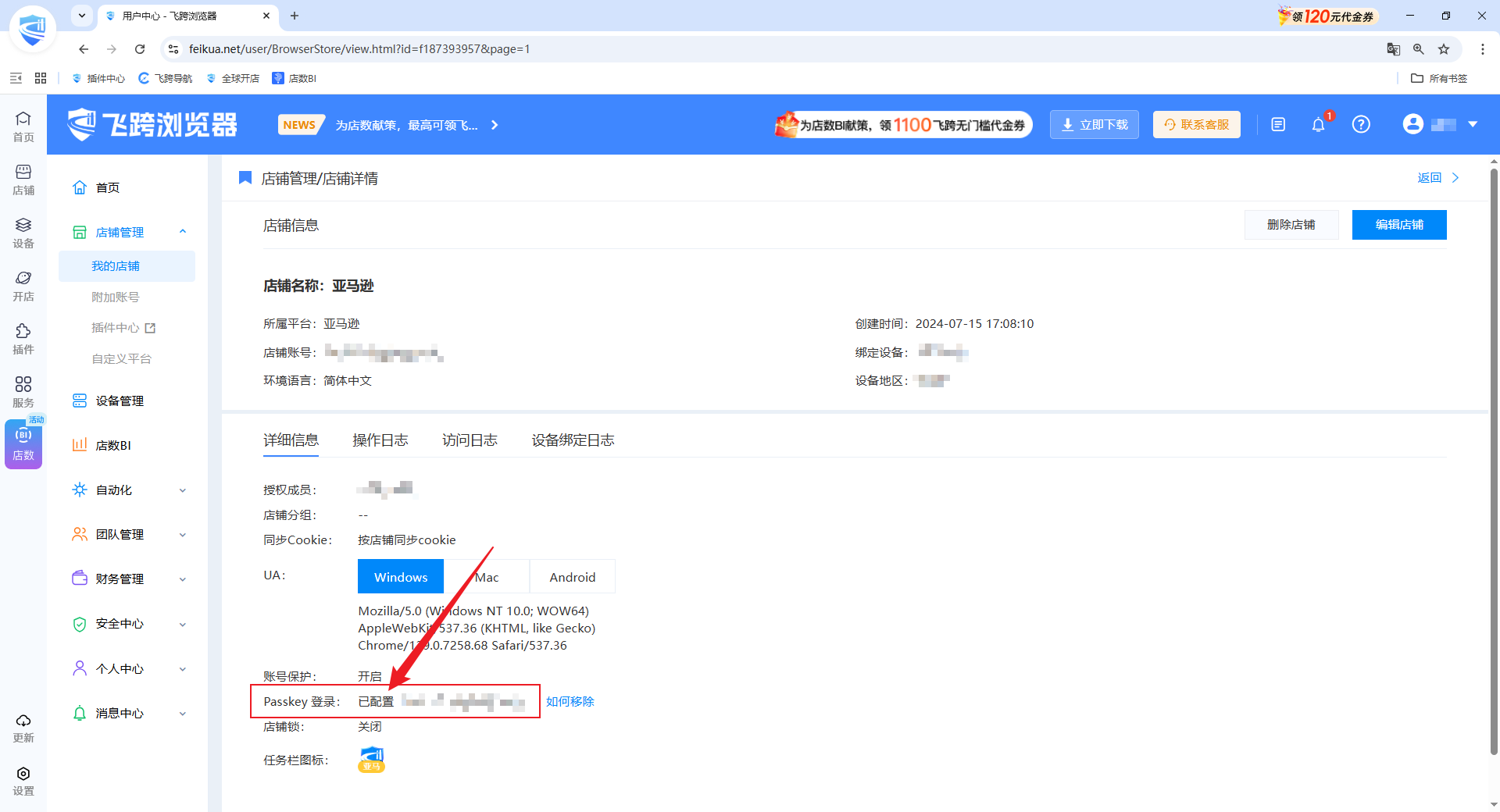Expand the 消息中心 menu section

click(183, 714)
